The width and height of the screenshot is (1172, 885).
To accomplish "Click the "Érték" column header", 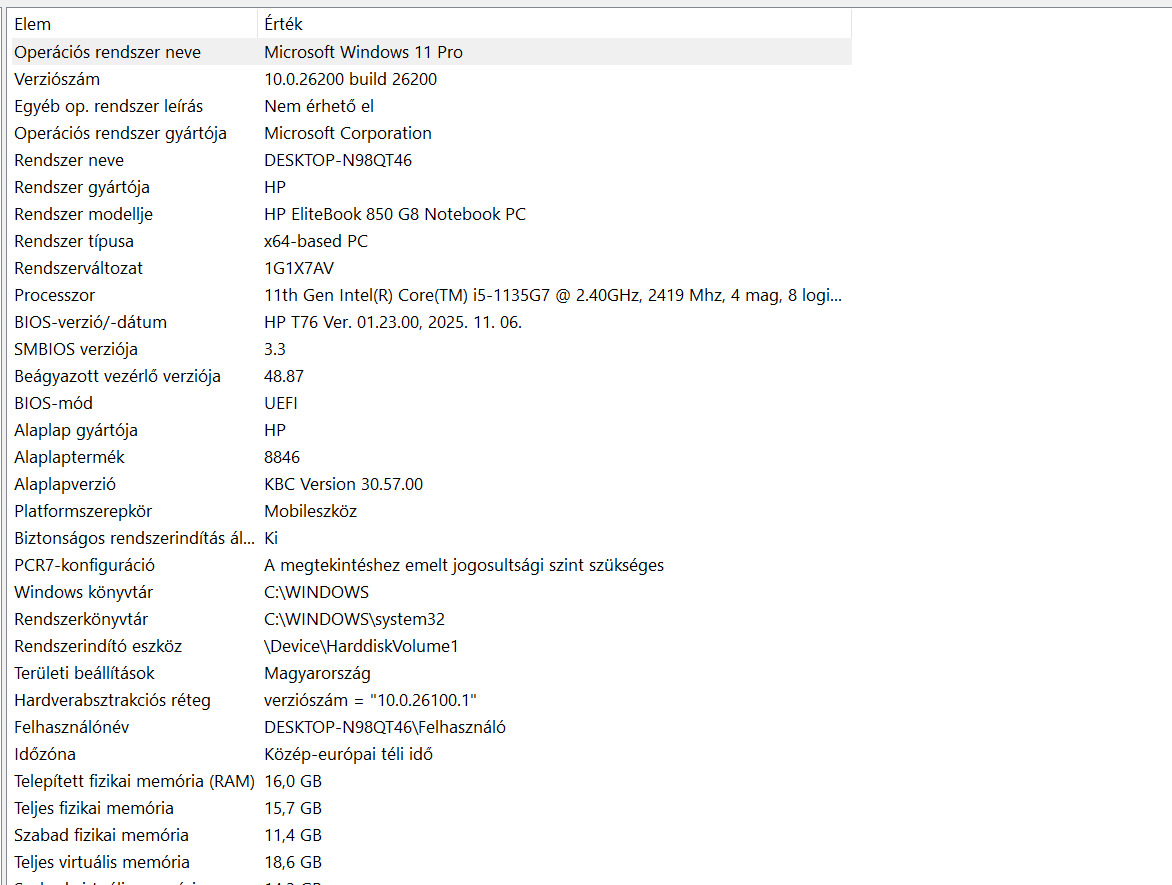I will pyautogui.click(x=284, y=24).
